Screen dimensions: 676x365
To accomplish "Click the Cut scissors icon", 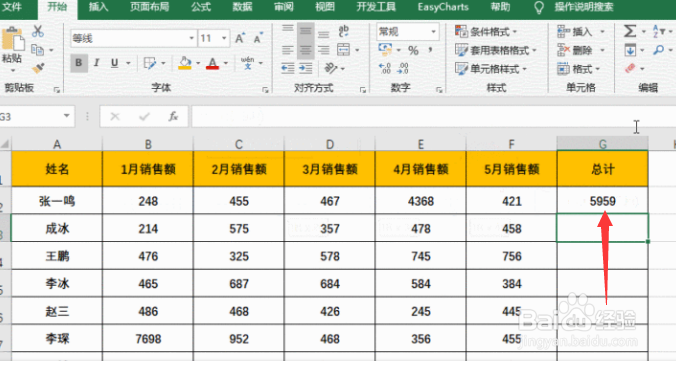I will 38,31.
